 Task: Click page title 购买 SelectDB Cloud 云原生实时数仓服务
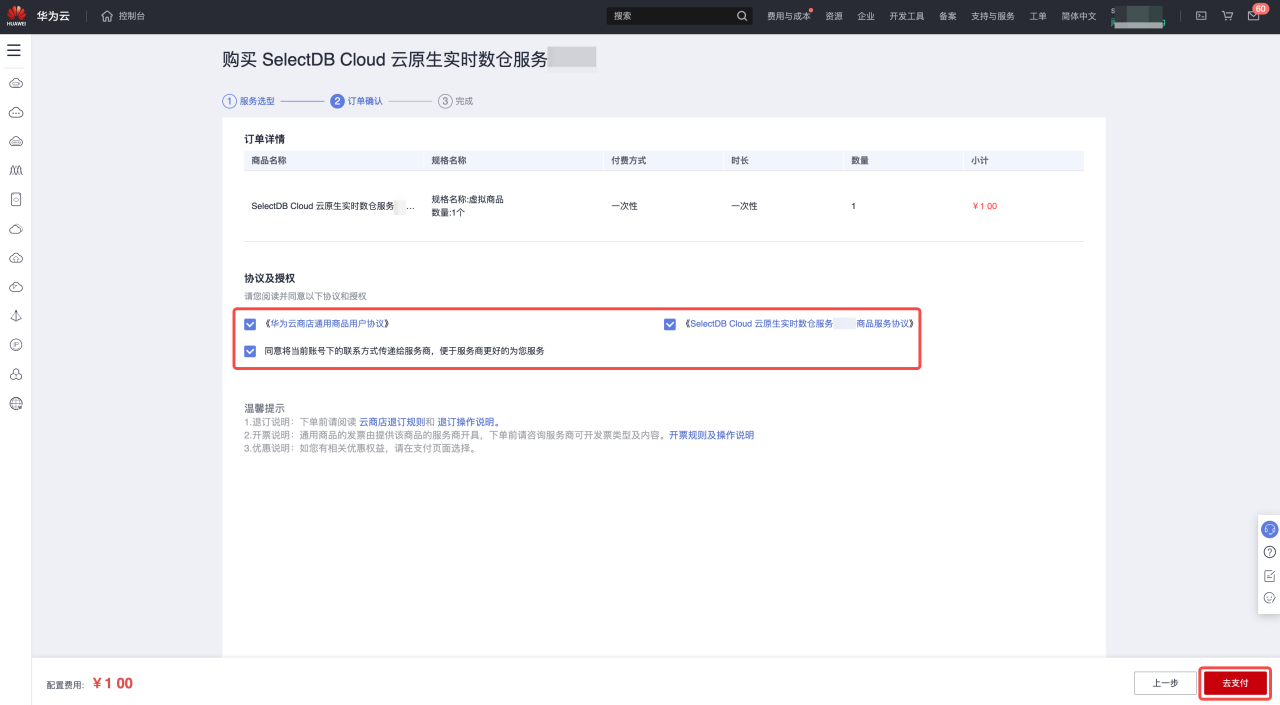tap(385, 60)
